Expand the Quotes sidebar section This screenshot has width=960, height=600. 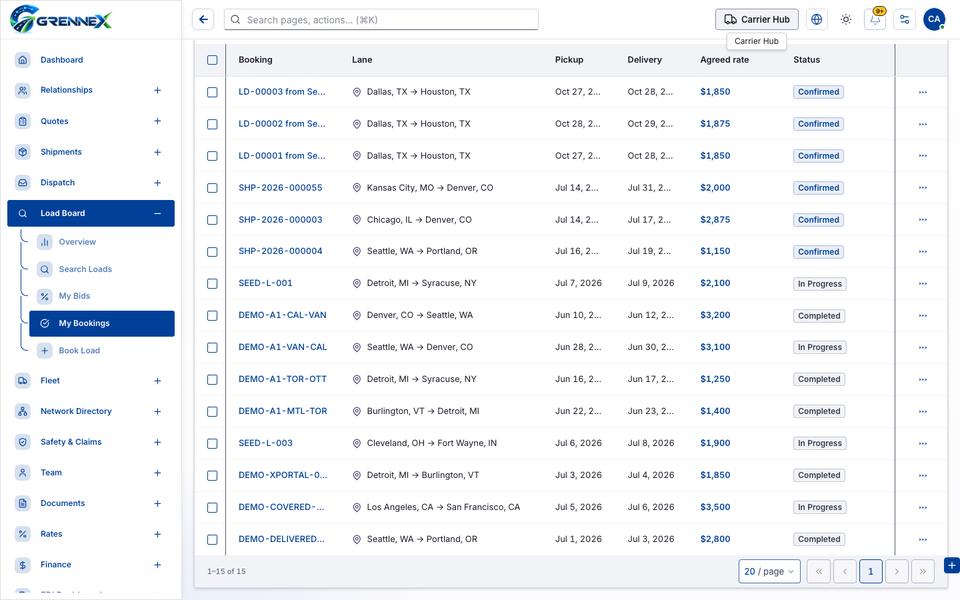point(157,121)
